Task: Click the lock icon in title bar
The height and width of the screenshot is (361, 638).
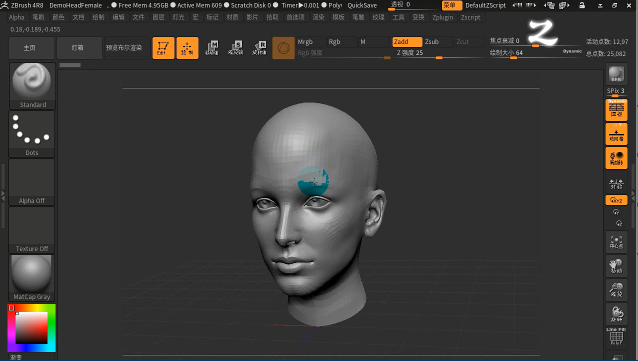Action: tap(582, 5)
